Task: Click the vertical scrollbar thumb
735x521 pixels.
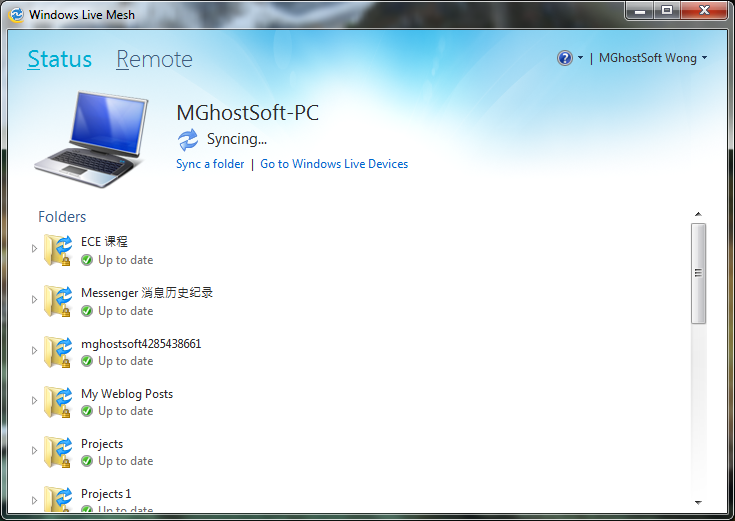Action: 698,272
